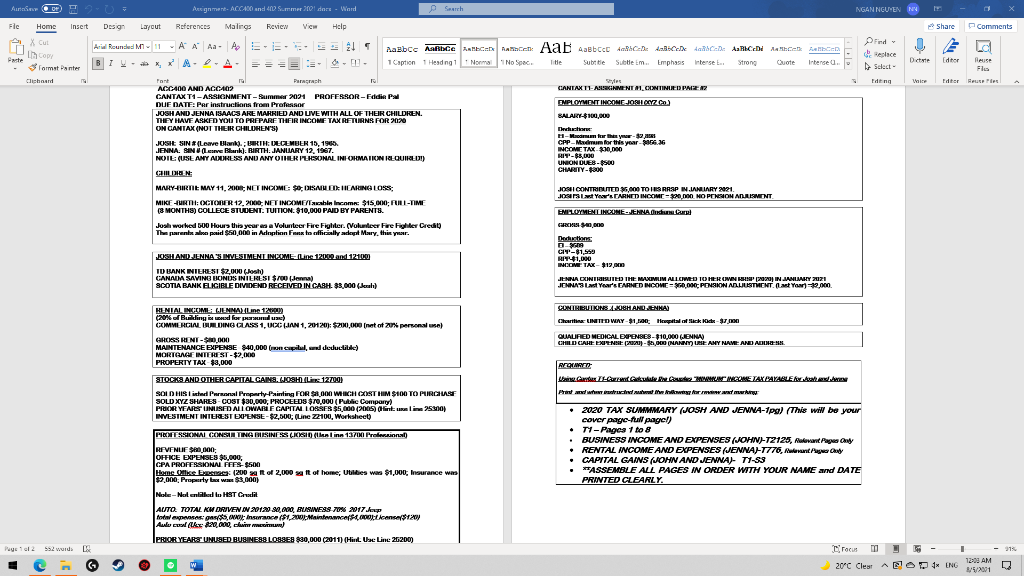Click the text highlight color marker

pos(206,63)
